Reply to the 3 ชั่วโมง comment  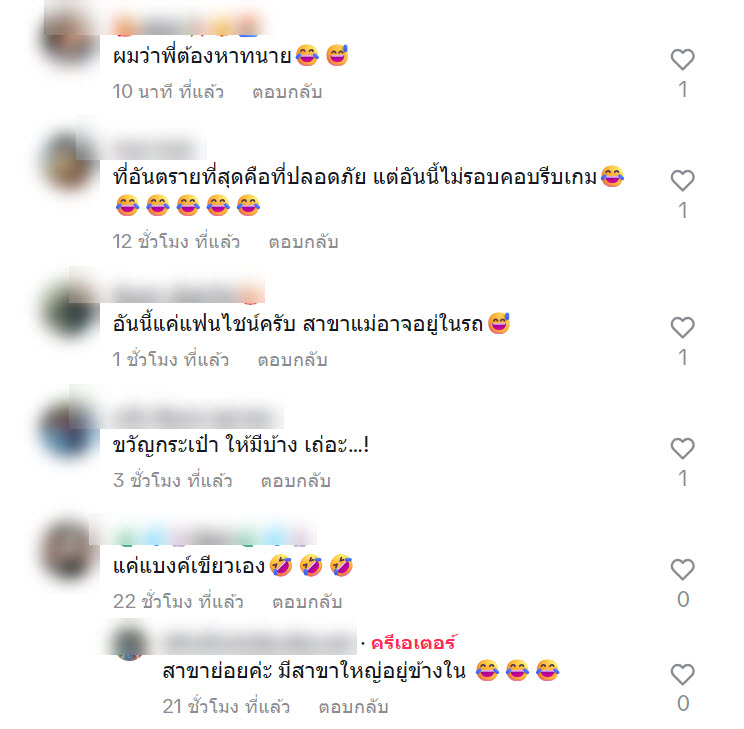tap(295, 481)
